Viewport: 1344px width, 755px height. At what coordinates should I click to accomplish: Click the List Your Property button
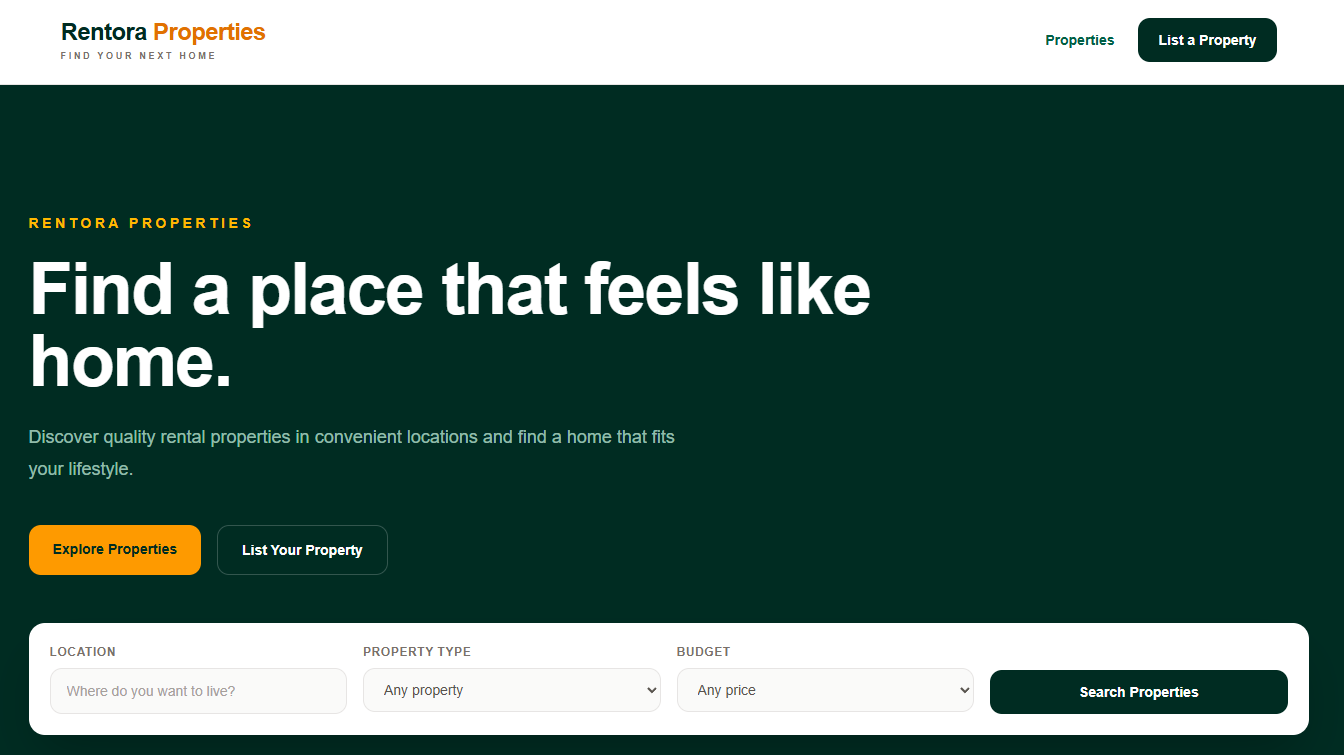[302, 550]
